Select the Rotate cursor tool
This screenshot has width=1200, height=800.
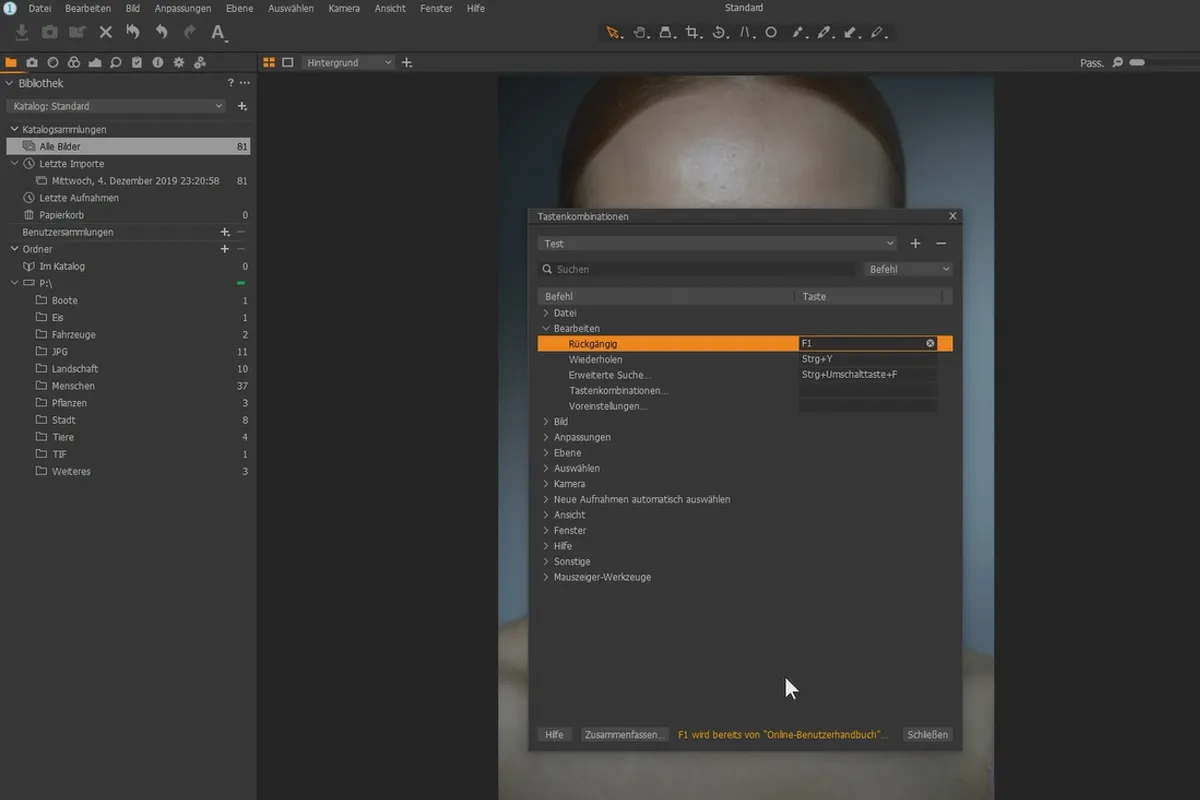(x=720, y=33)
